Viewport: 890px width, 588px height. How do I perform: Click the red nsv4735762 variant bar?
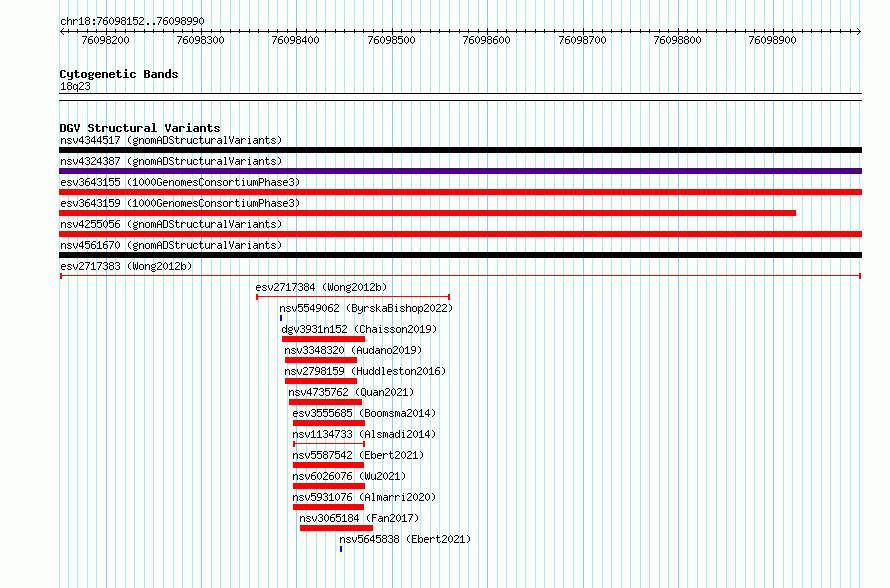coord(325,402)
